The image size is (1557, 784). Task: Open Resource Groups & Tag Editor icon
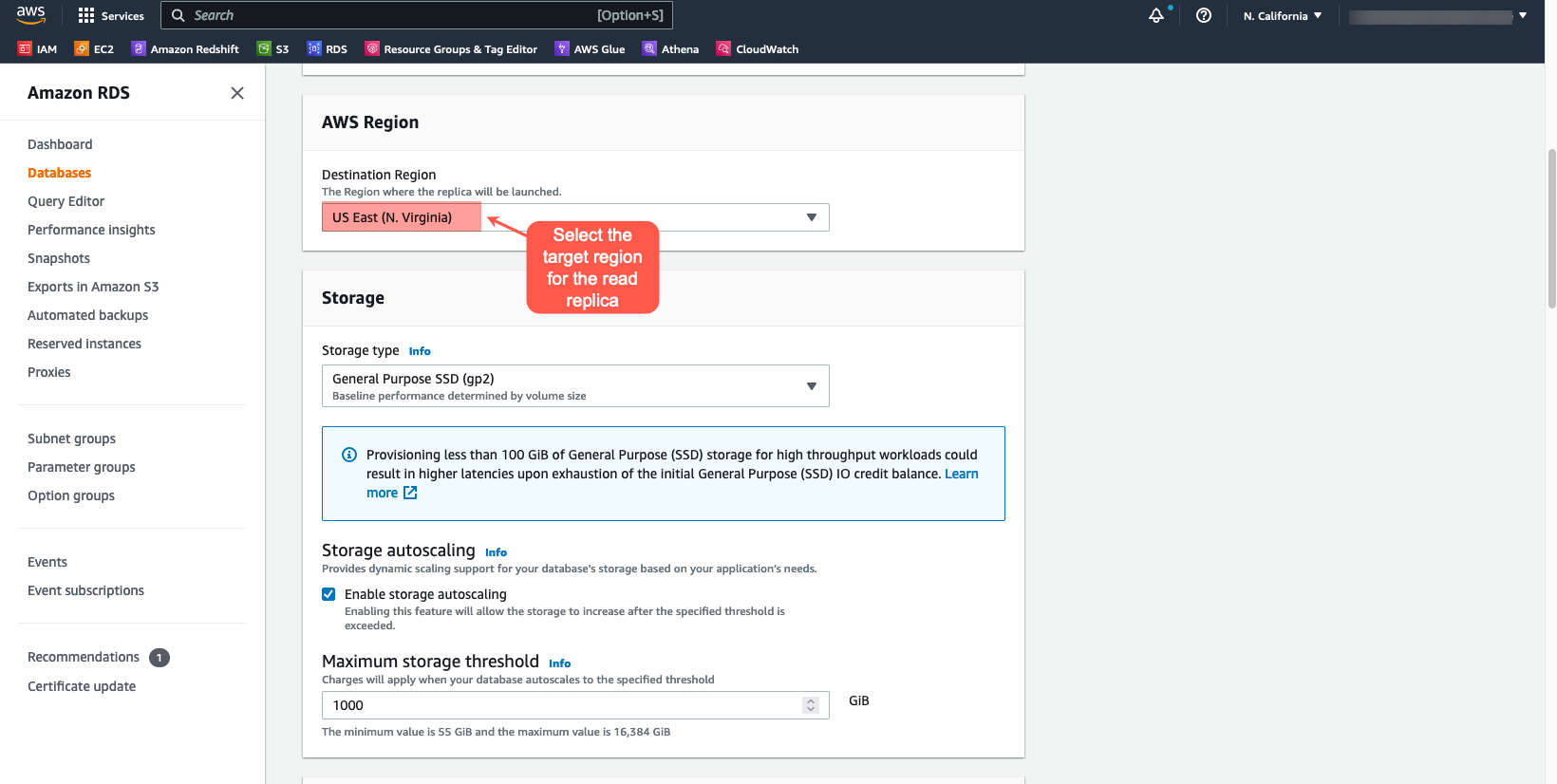click(372, 48)
